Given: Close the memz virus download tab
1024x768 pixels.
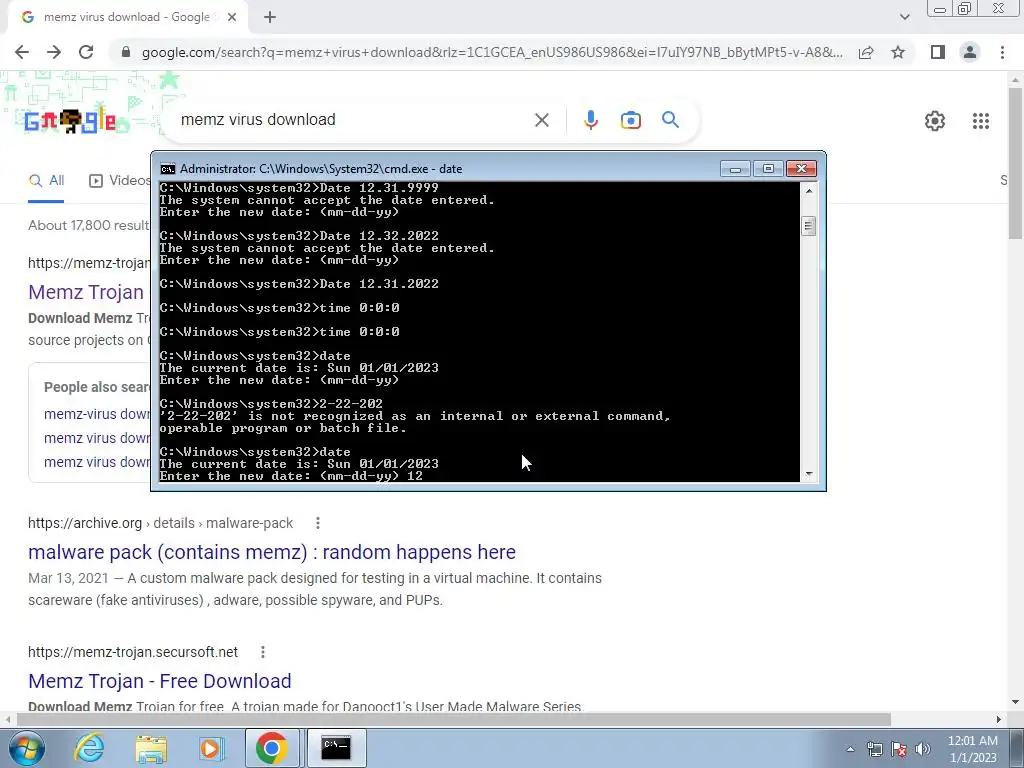Looking at the screenshot, I should 232,17.
